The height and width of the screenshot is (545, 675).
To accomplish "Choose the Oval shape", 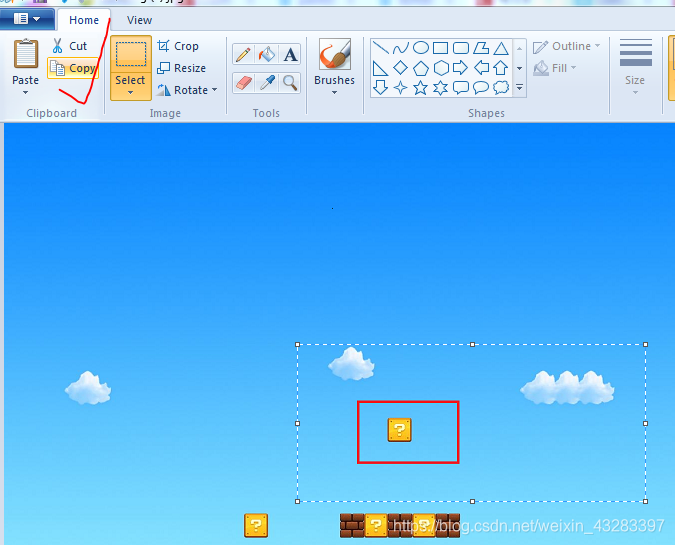I will coord(421,47).
